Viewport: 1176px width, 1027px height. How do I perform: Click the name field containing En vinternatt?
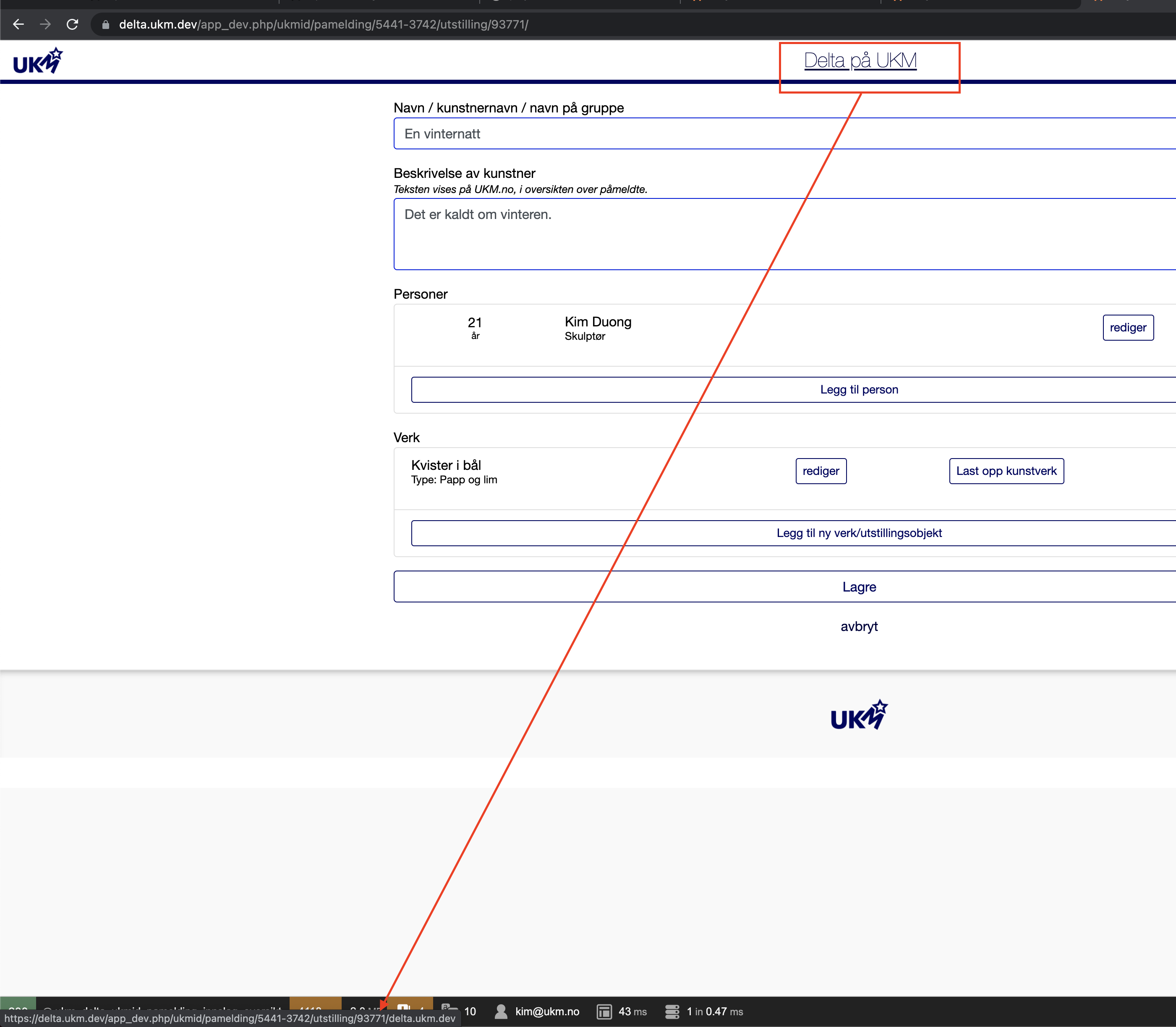[688, 133]
